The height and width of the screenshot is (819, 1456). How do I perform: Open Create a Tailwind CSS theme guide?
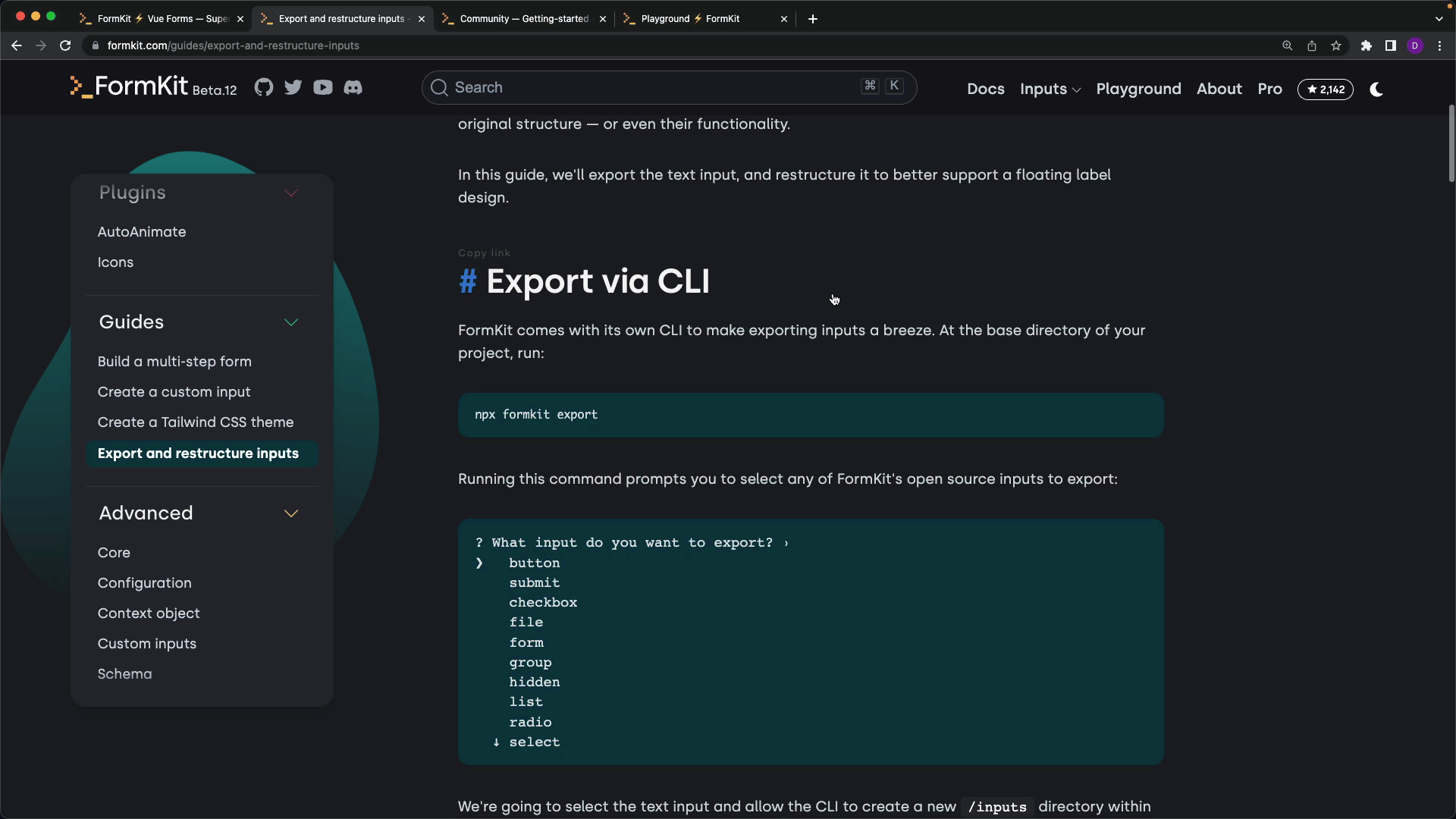[196, 422]
